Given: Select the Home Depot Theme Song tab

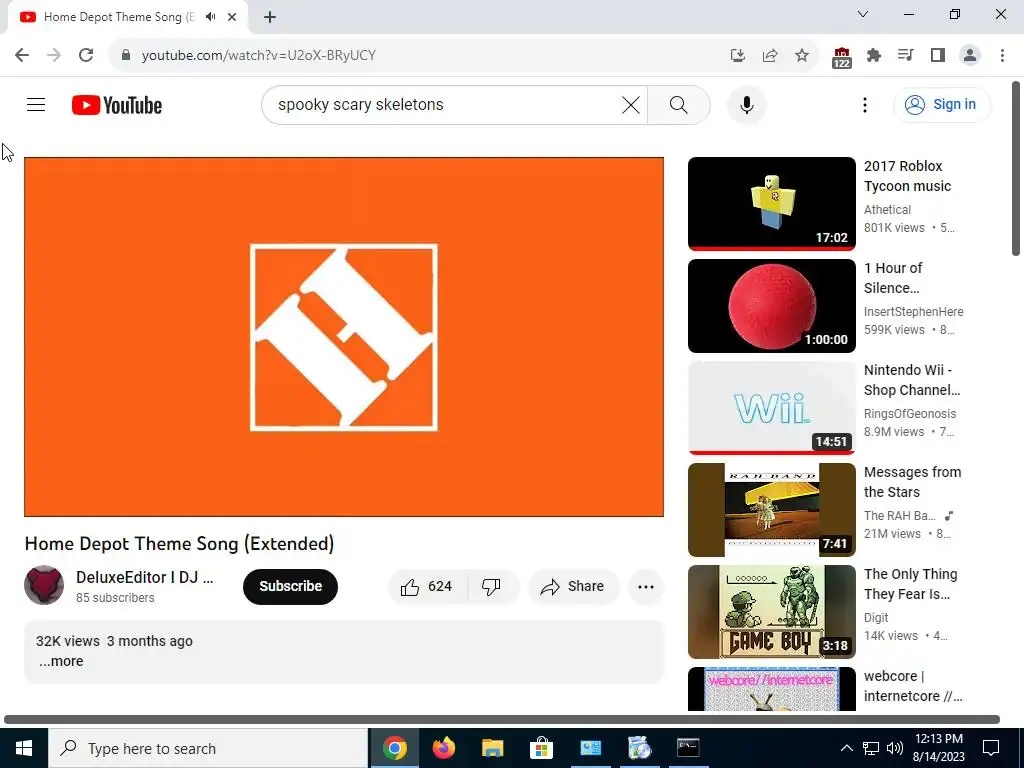Looking at the screenshot, I should click(x=119, y=17).
